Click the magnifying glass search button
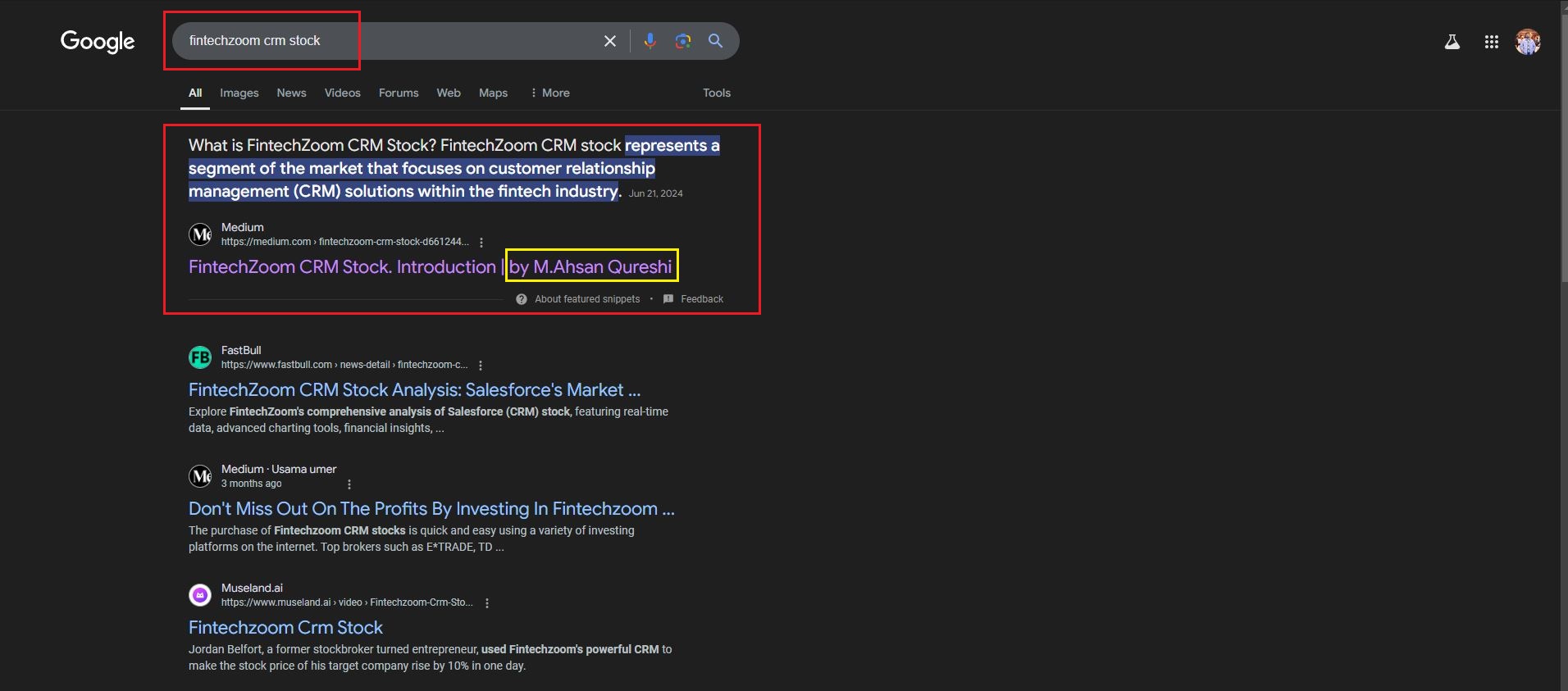The height and width of the screenshot is (691, 1568). (x=715, y=41)
